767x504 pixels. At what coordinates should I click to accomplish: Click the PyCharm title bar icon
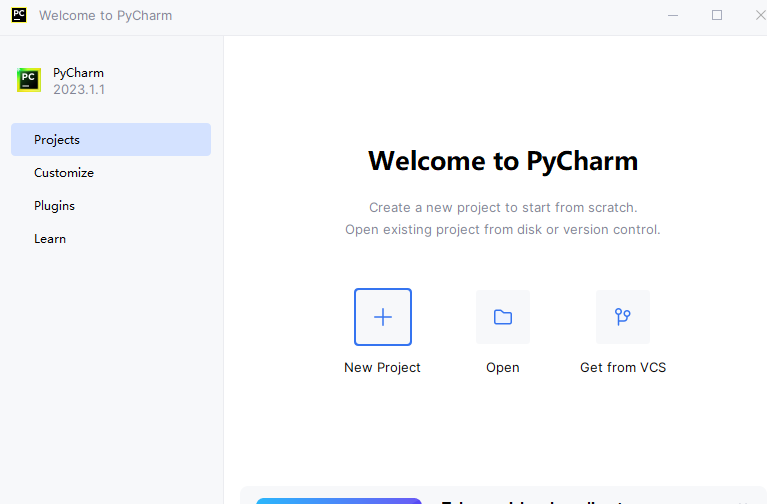pyautogui.click(x=19, y=15)
